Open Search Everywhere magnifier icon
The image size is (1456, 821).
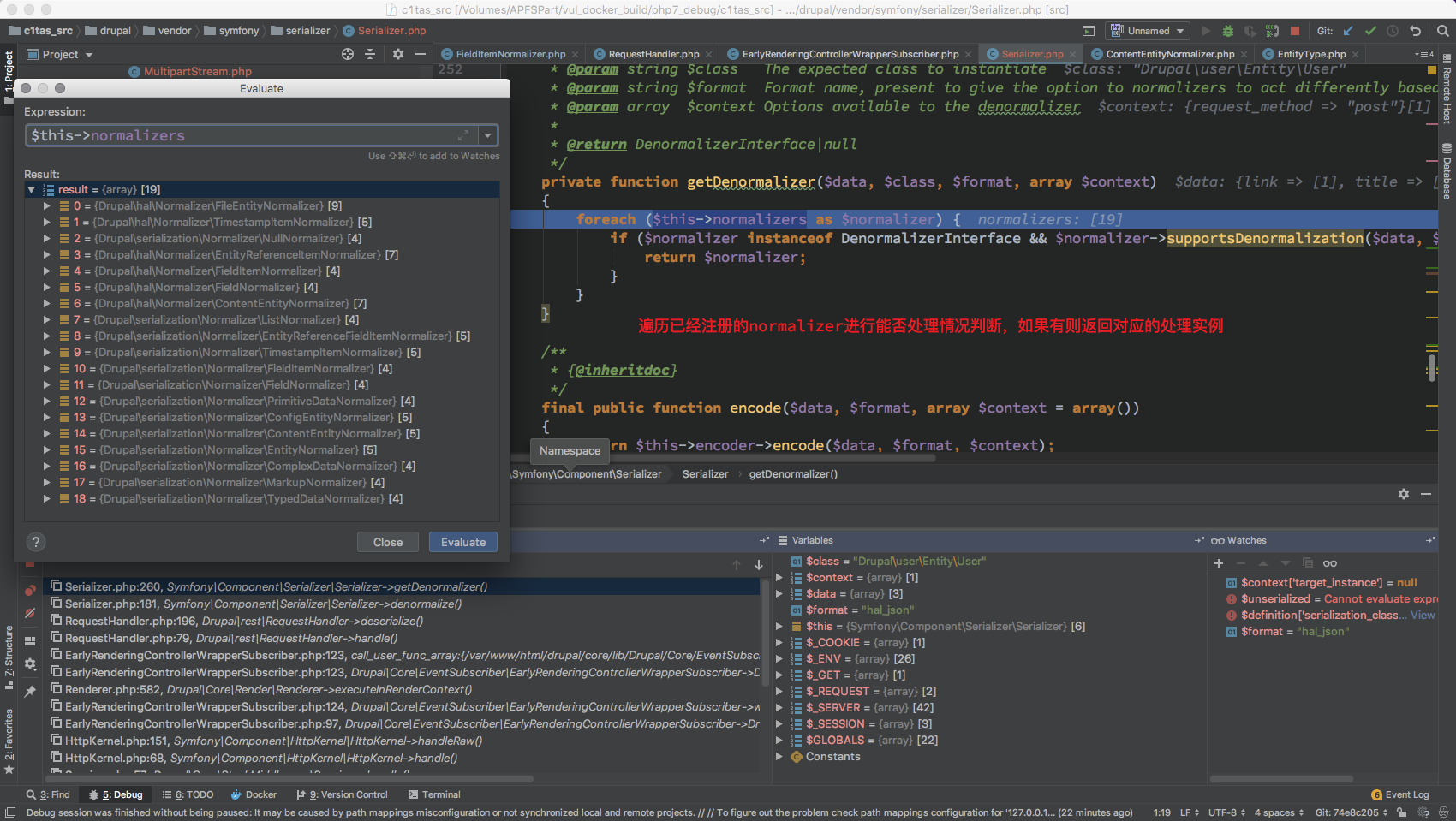1442,31
